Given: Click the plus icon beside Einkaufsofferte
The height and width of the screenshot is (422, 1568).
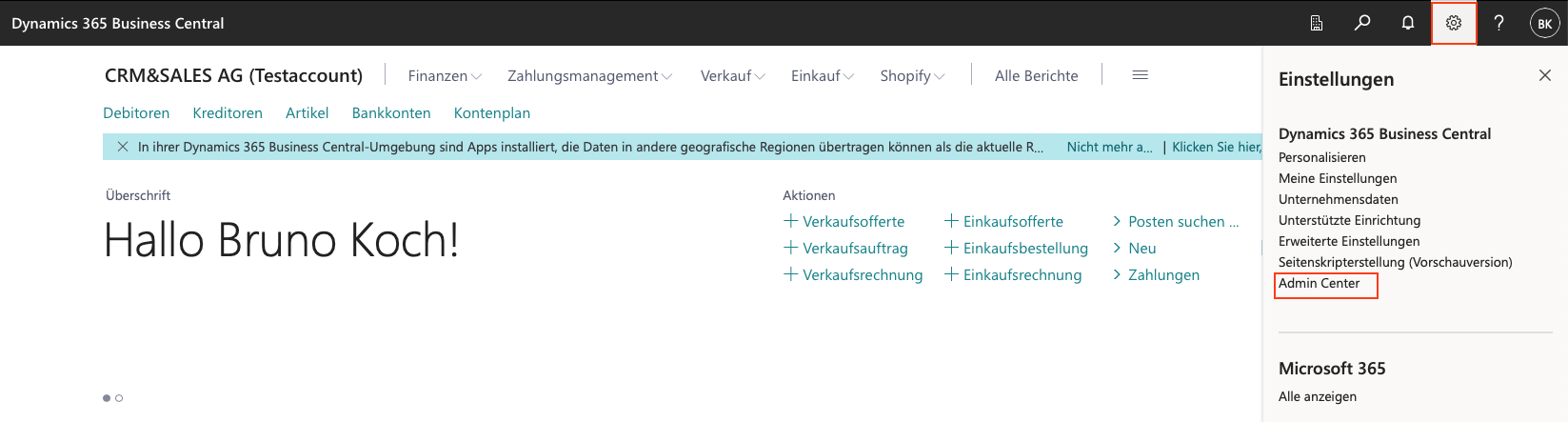Looking at the screenshot, I should [951, 221].
